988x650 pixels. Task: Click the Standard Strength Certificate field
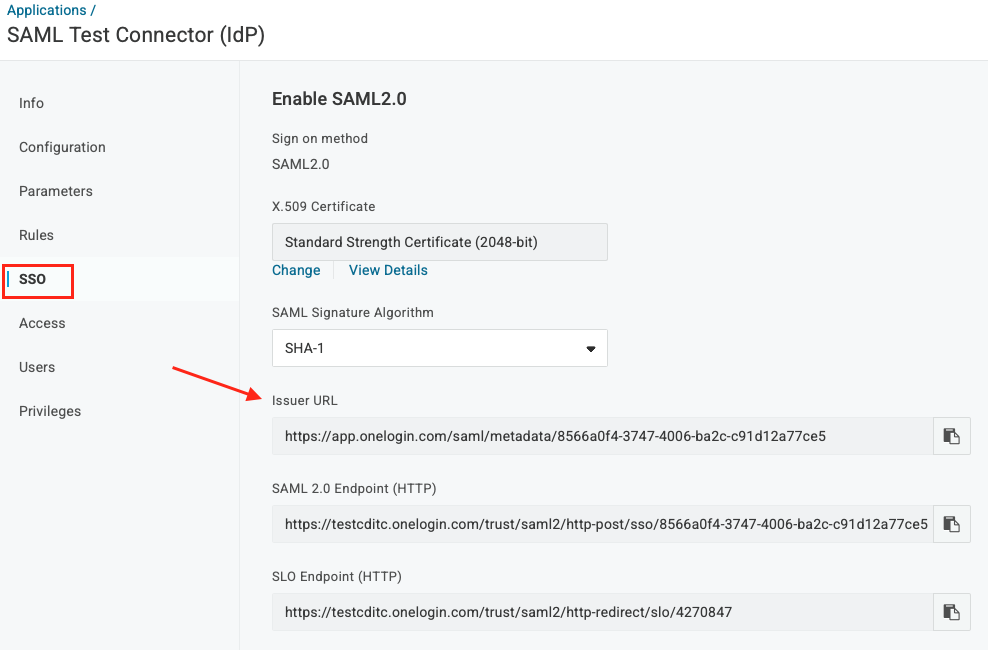click(x=439, y=242)
